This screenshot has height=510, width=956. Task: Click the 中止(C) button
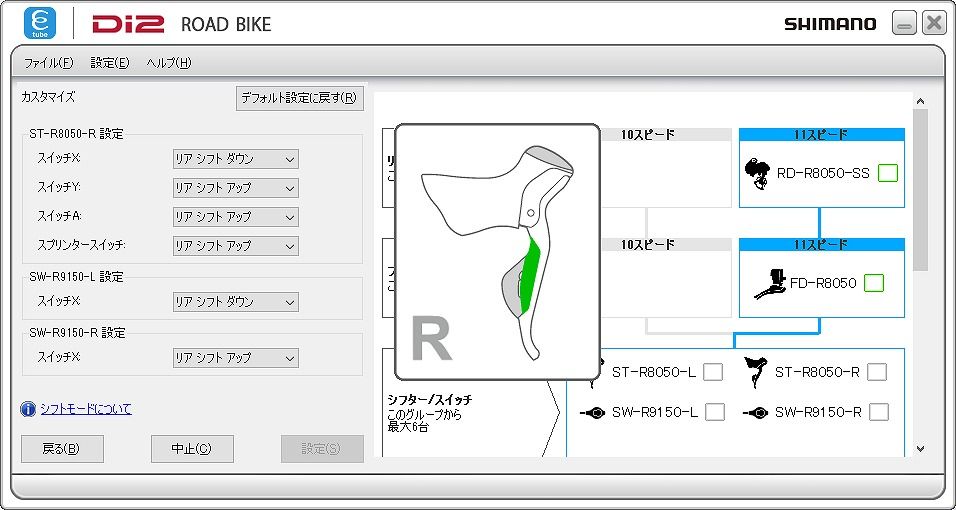(x=192, y=449)
